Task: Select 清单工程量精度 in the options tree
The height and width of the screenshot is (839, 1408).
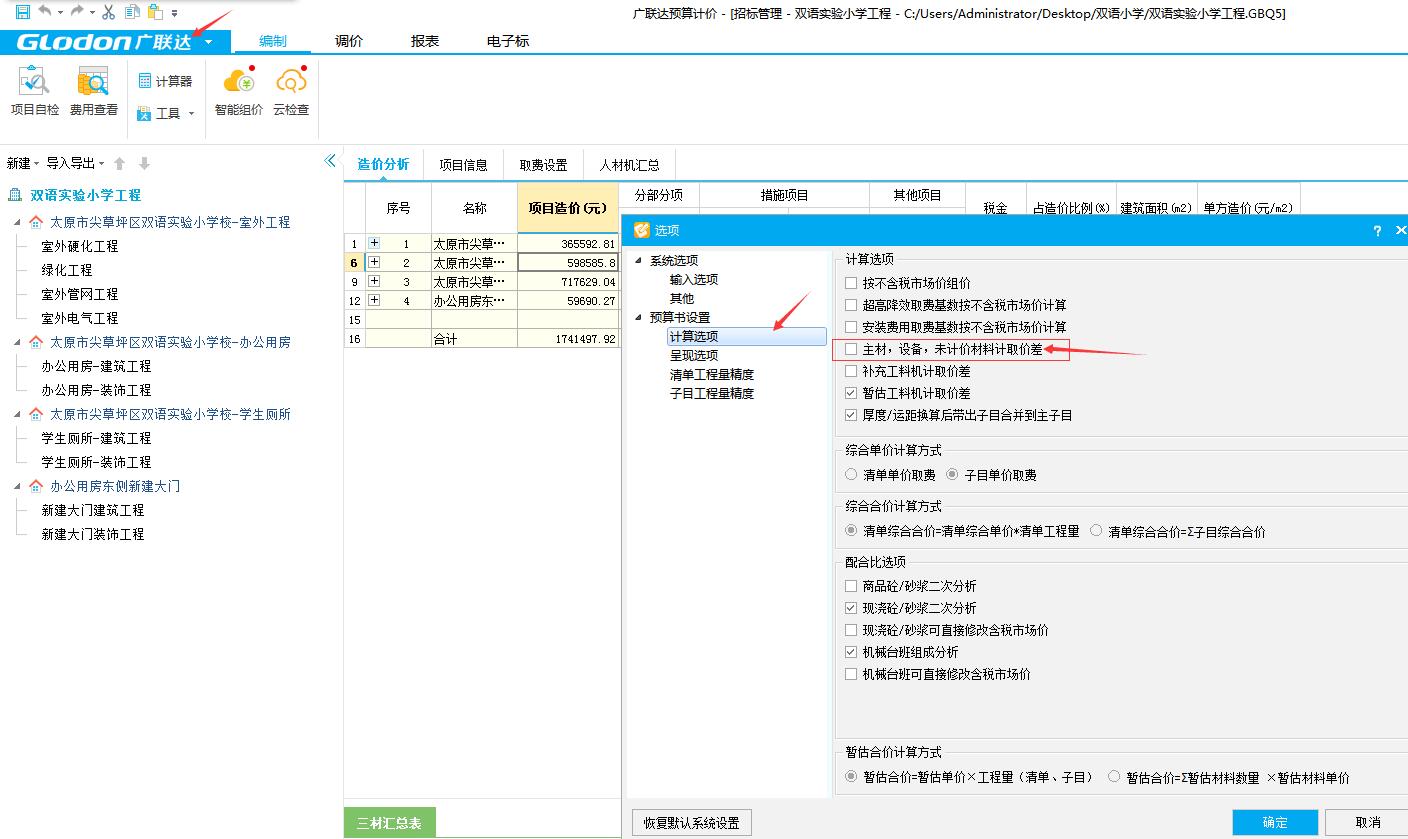Action: pyautogui.click(x=712, y=375)
